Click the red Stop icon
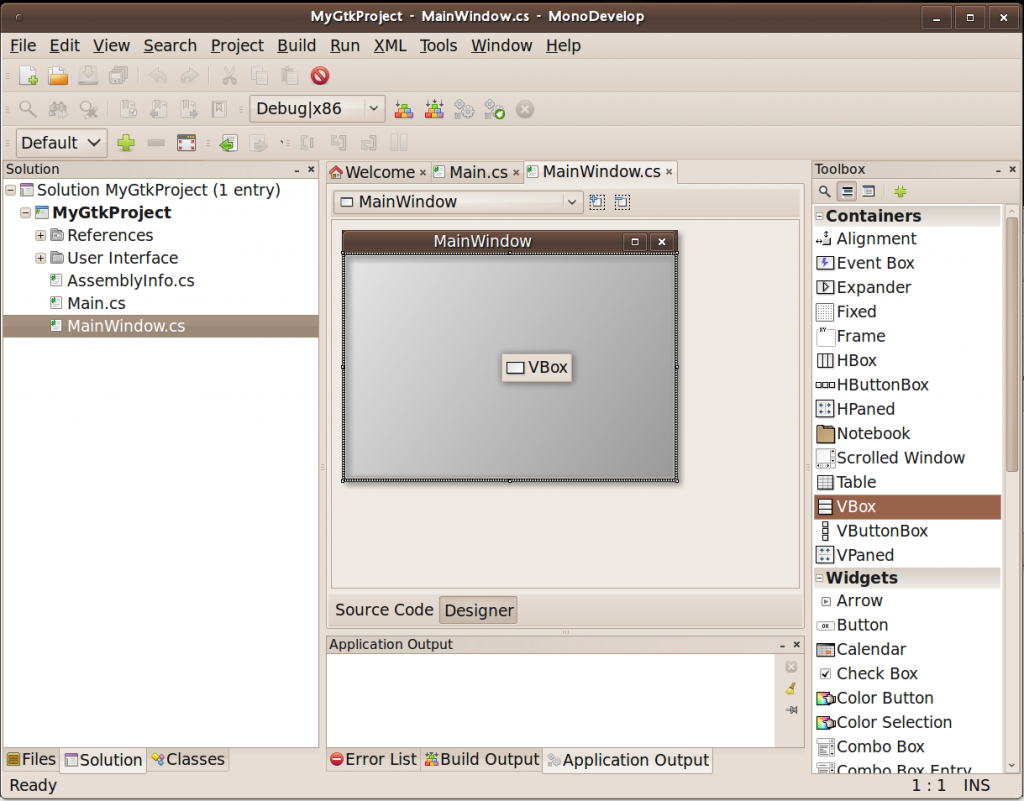 (x=320, y=76)
